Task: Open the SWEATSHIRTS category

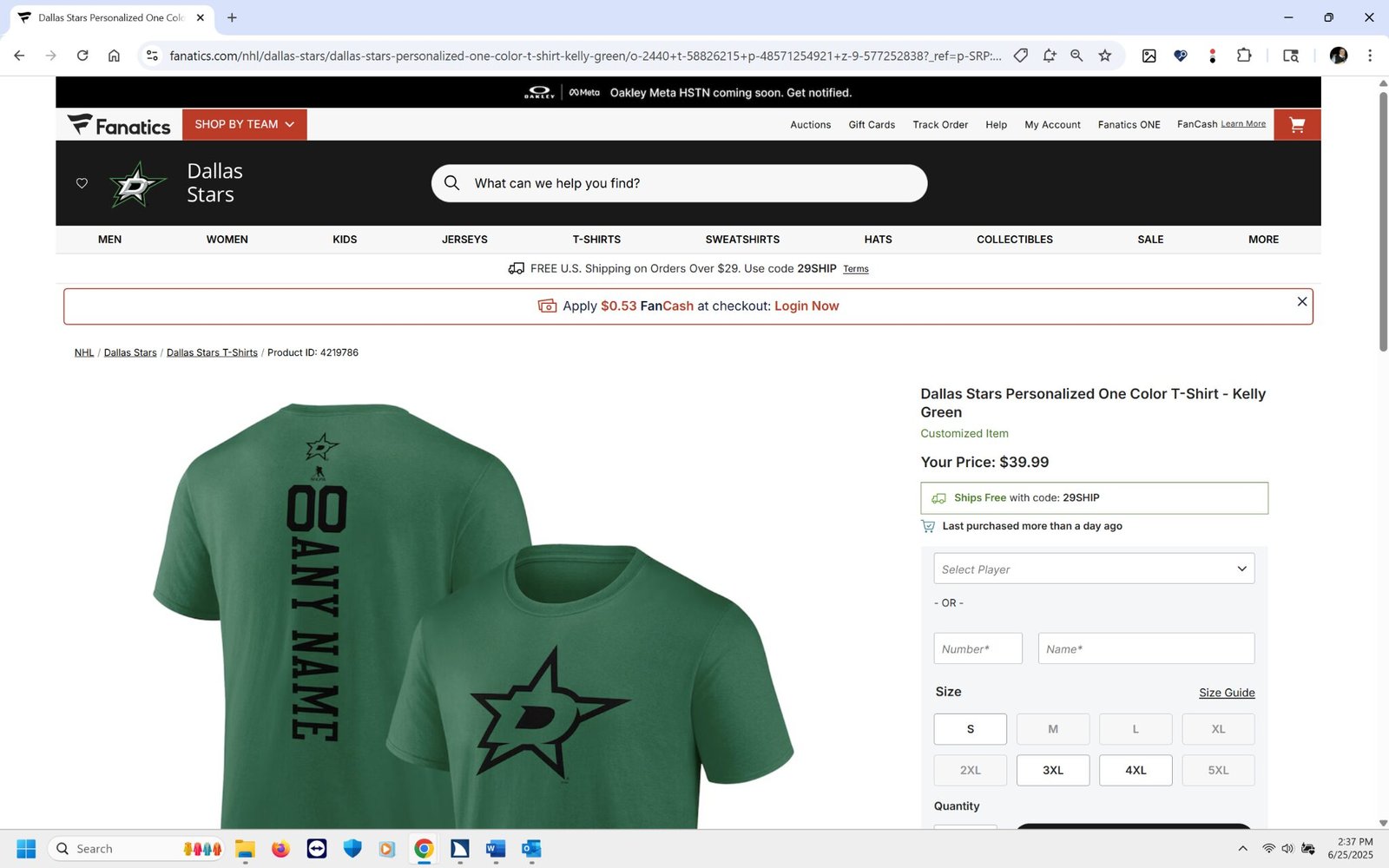Action: [742, 240]
